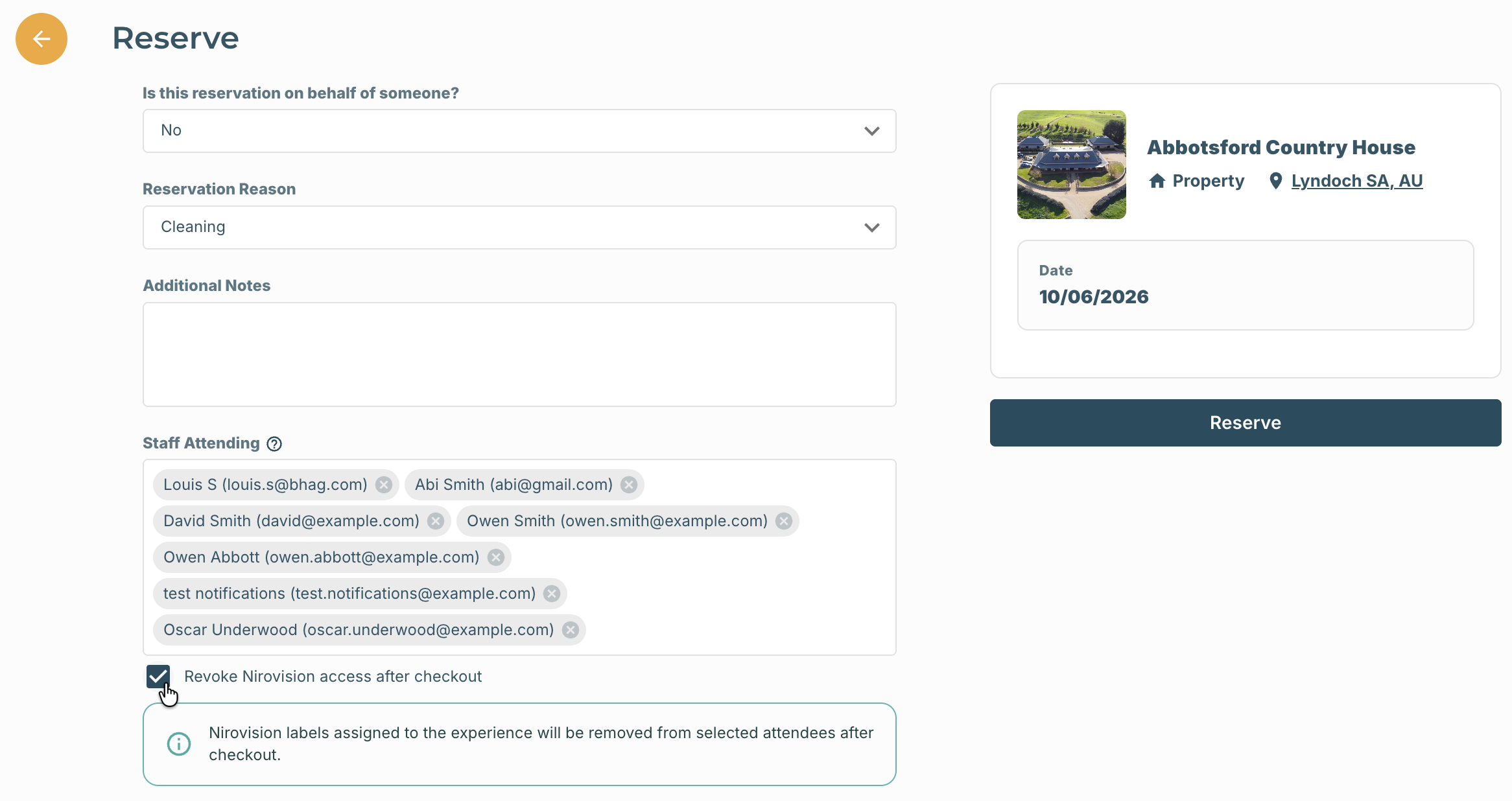Remove Louis S from staff attending
The width and height of the screenshot is (1512, 801).
[x=384, y=485]
